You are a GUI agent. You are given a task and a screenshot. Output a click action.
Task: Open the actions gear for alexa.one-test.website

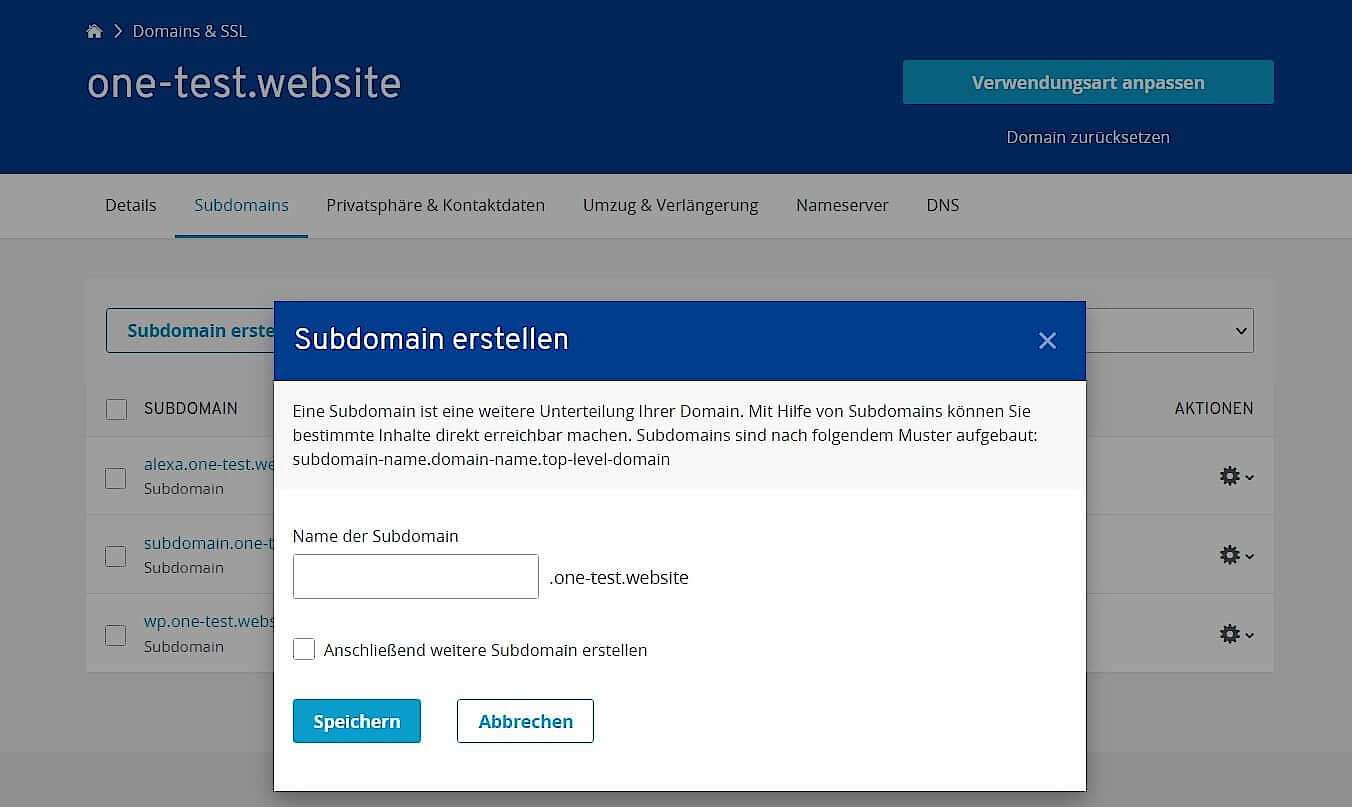pyautogui.click(x=1228, y=476)
